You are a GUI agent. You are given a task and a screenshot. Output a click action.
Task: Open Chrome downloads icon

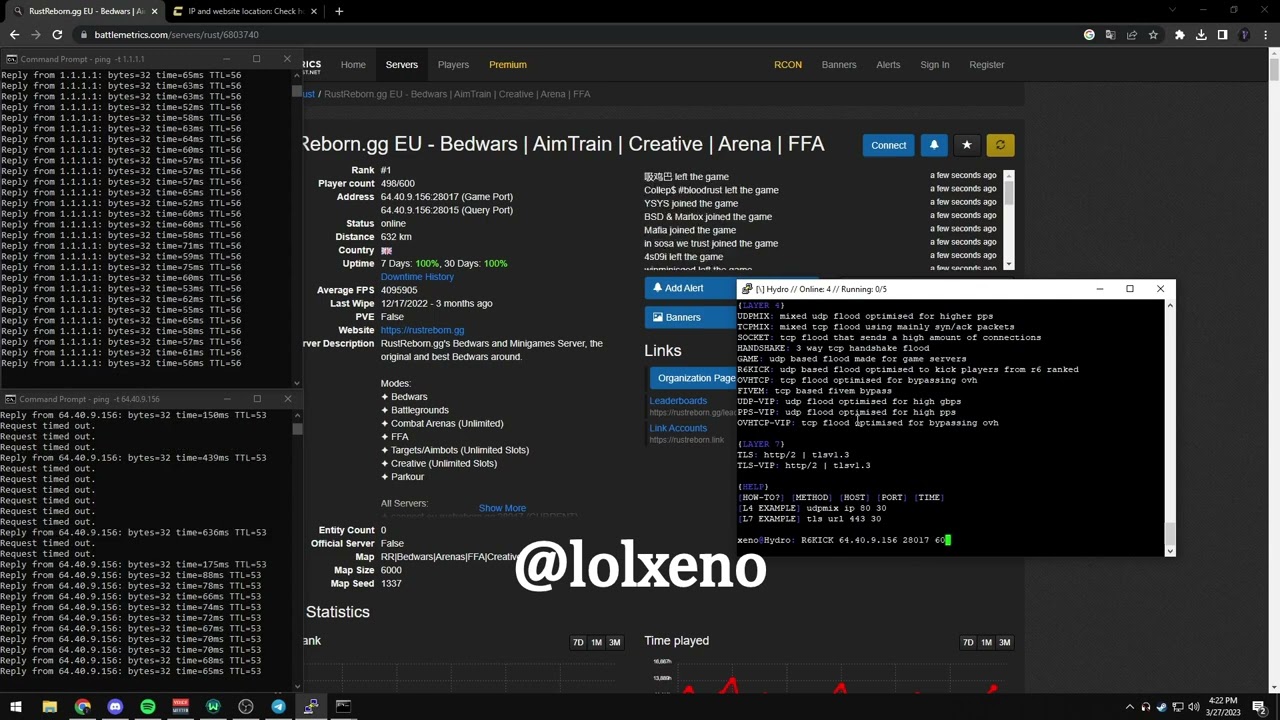pyautogui.click(x=1201, y=35)
